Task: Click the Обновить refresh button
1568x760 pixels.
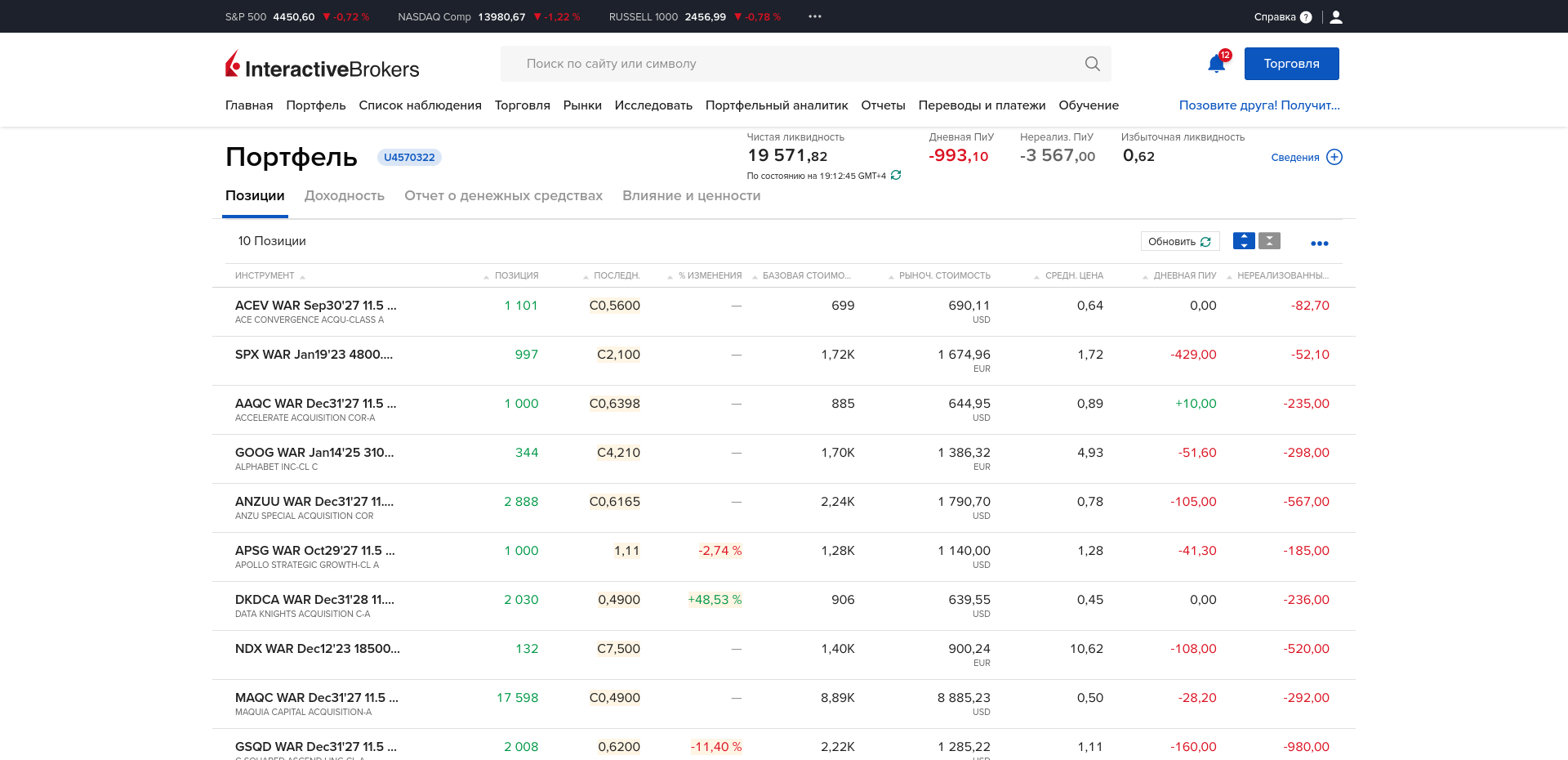Action: click(x=1180, y=241)
